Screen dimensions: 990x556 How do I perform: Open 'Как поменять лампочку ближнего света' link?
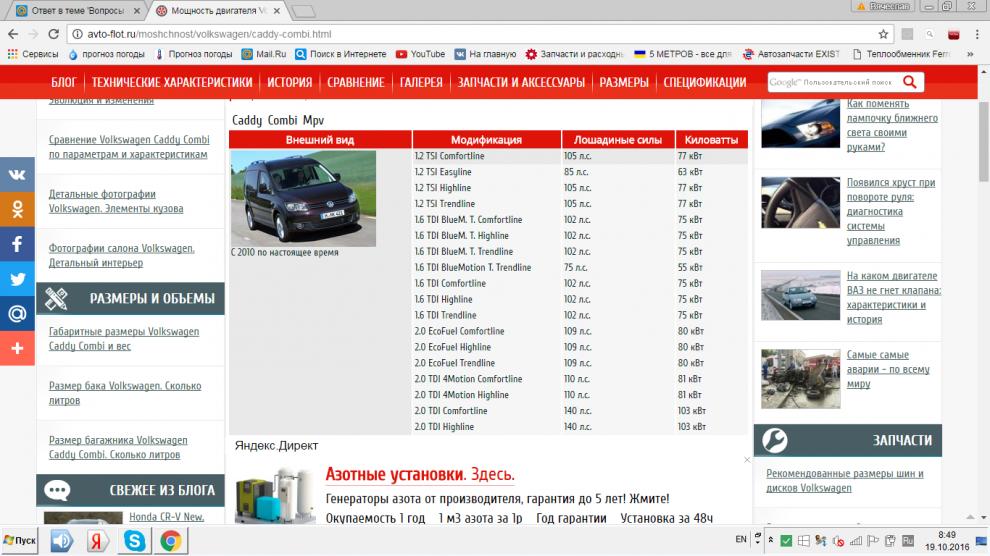click(892, 125)
